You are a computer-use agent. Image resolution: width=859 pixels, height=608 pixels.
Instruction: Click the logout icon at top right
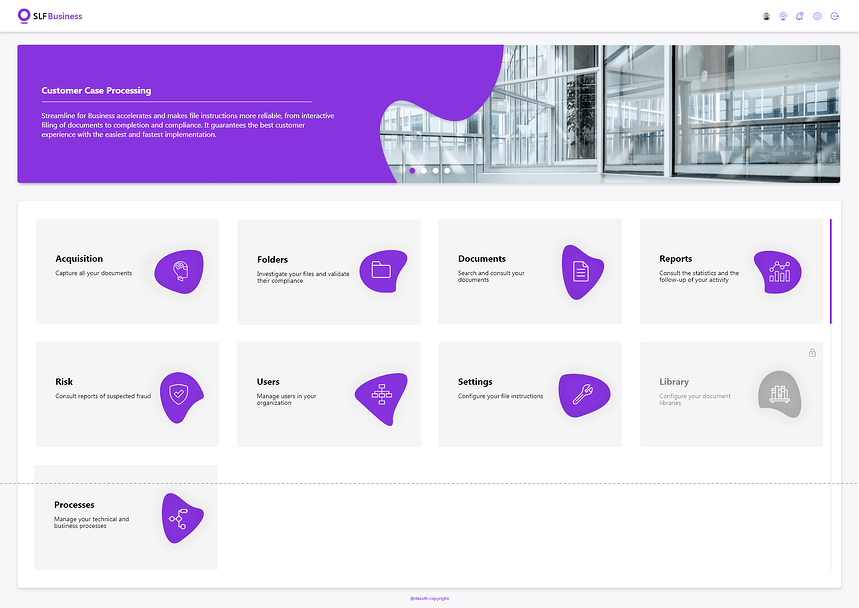[834, 16]
